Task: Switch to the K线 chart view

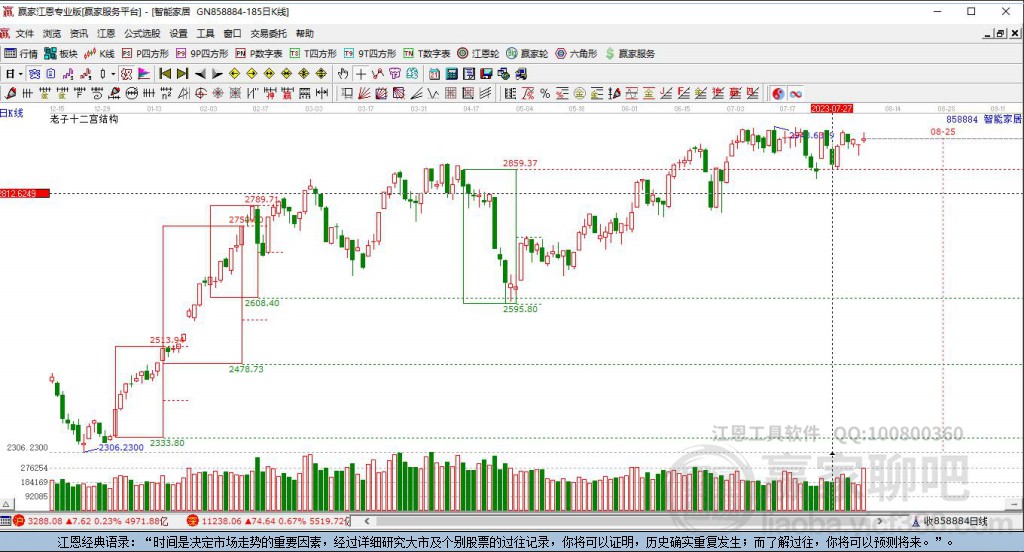Action: (x=99, y=54)
